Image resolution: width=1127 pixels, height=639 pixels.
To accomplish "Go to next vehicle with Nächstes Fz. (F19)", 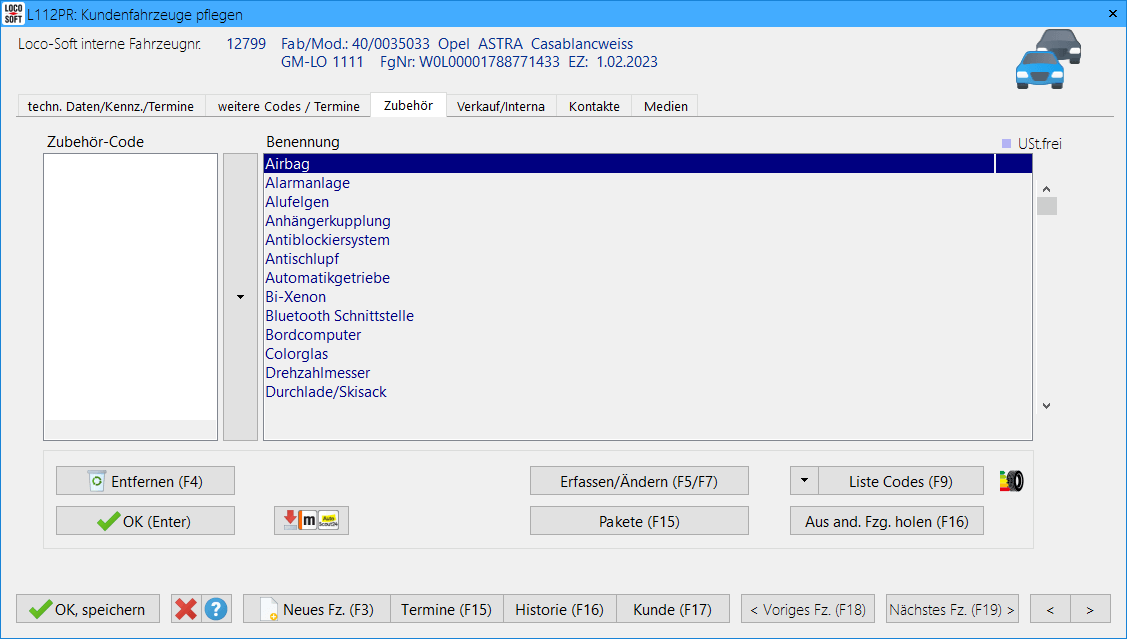I will (952, 609).
